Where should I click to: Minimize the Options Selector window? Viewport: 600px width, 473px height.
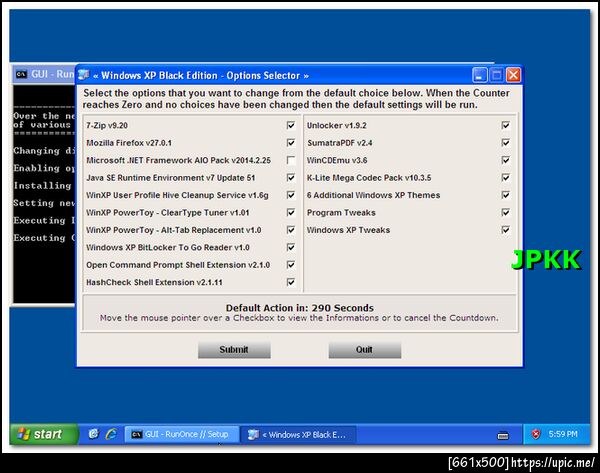click(x=479, y=75)
